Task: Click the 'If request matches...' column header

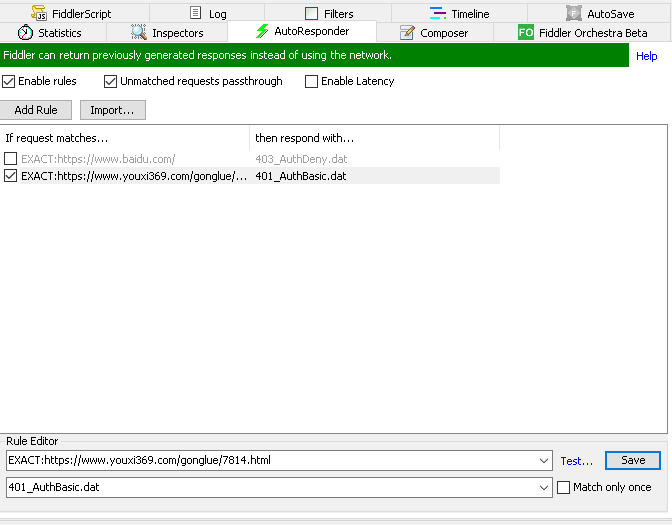Action: click(125, 138)
